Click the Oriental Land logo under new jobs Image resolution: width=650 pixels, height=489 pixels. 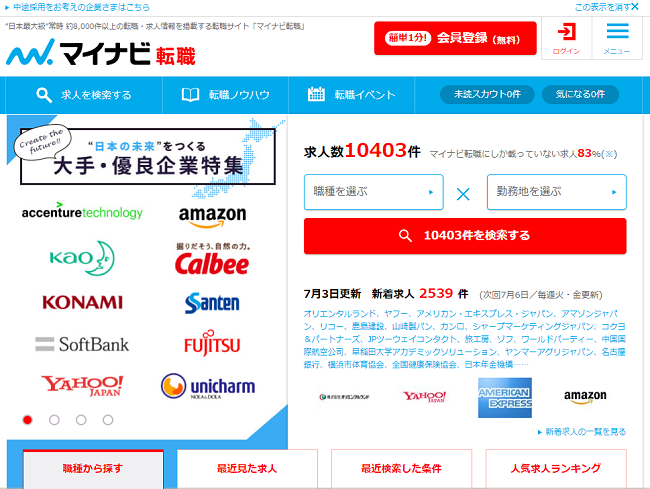344,397
